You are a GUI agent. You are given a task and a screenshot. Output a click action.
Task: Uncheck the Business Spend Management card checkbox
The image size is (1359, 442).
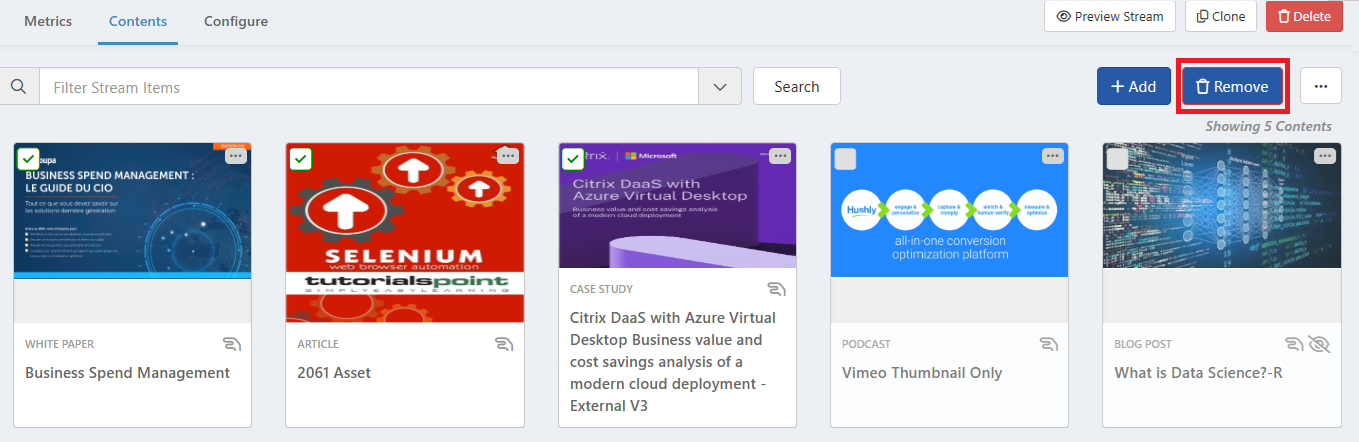(28, 159)
